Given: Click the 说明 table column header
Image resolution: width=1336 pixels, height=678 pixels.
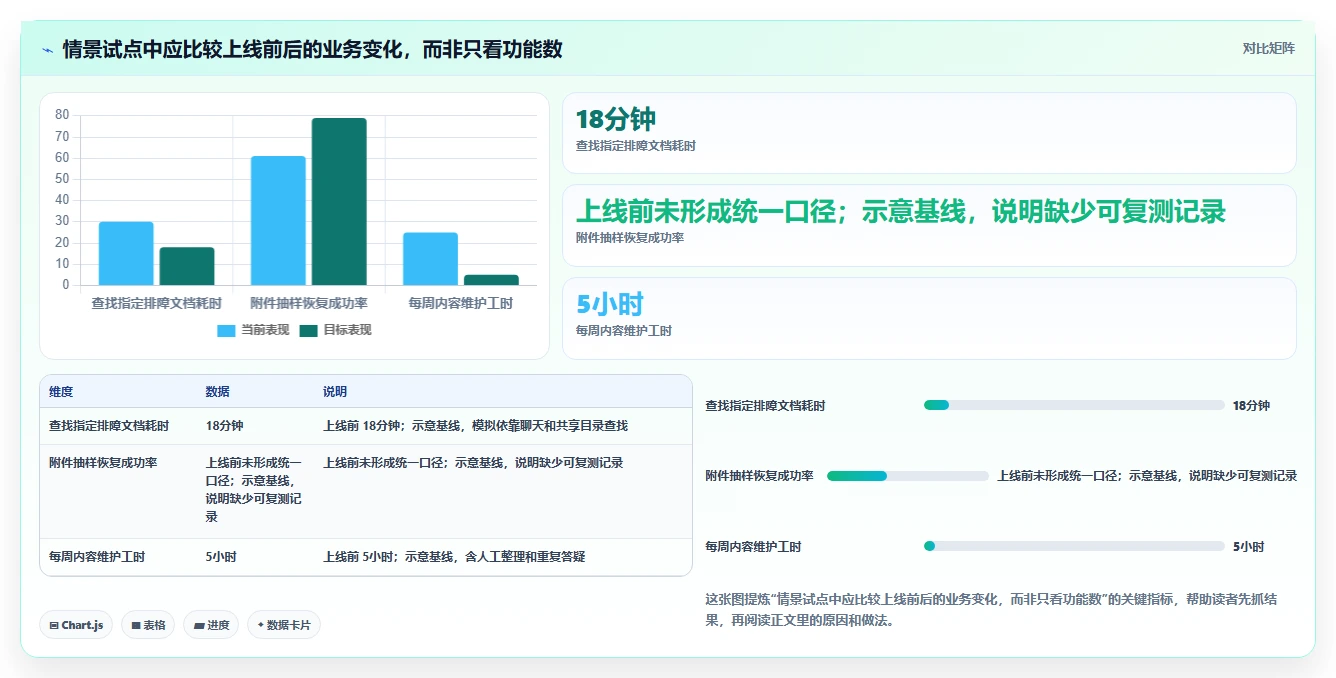Looking at the screenshot, I should pyautogui.click(x=335, y=392).
